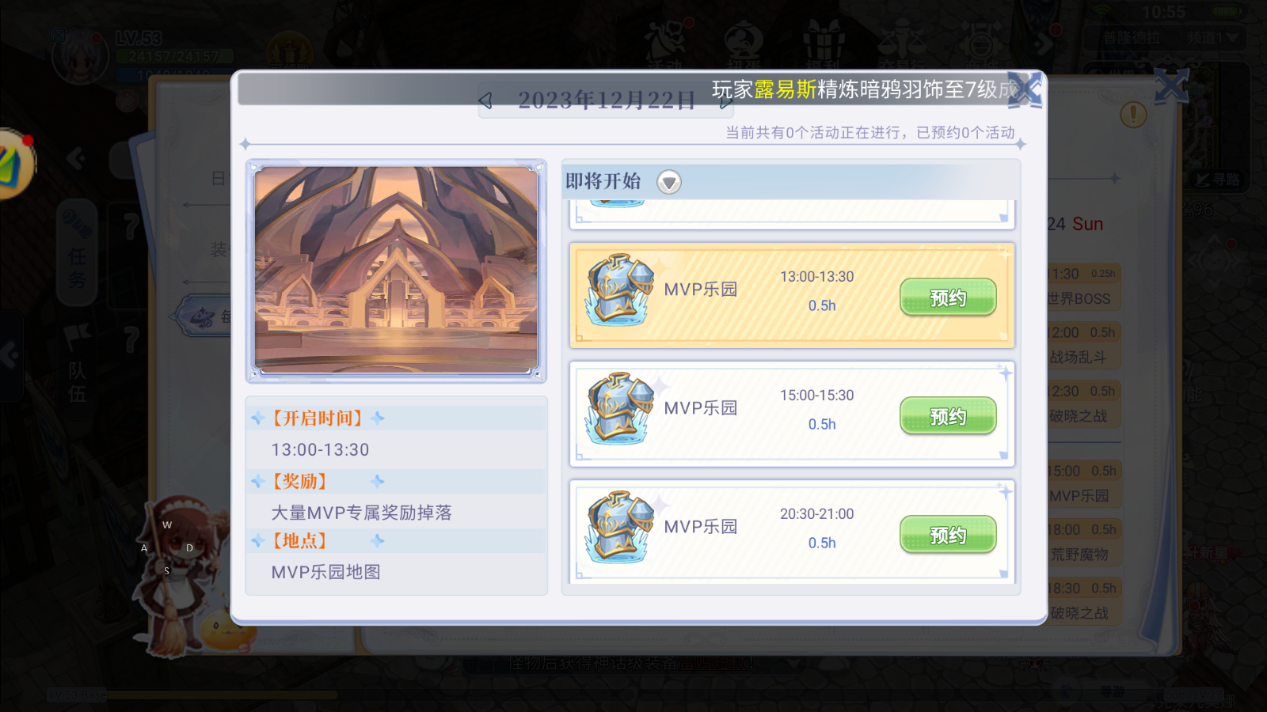The image size is (1267, 712).
Task: Click the MVP乐园 armor icon at 13:00
Action: (x=620, y=290)
